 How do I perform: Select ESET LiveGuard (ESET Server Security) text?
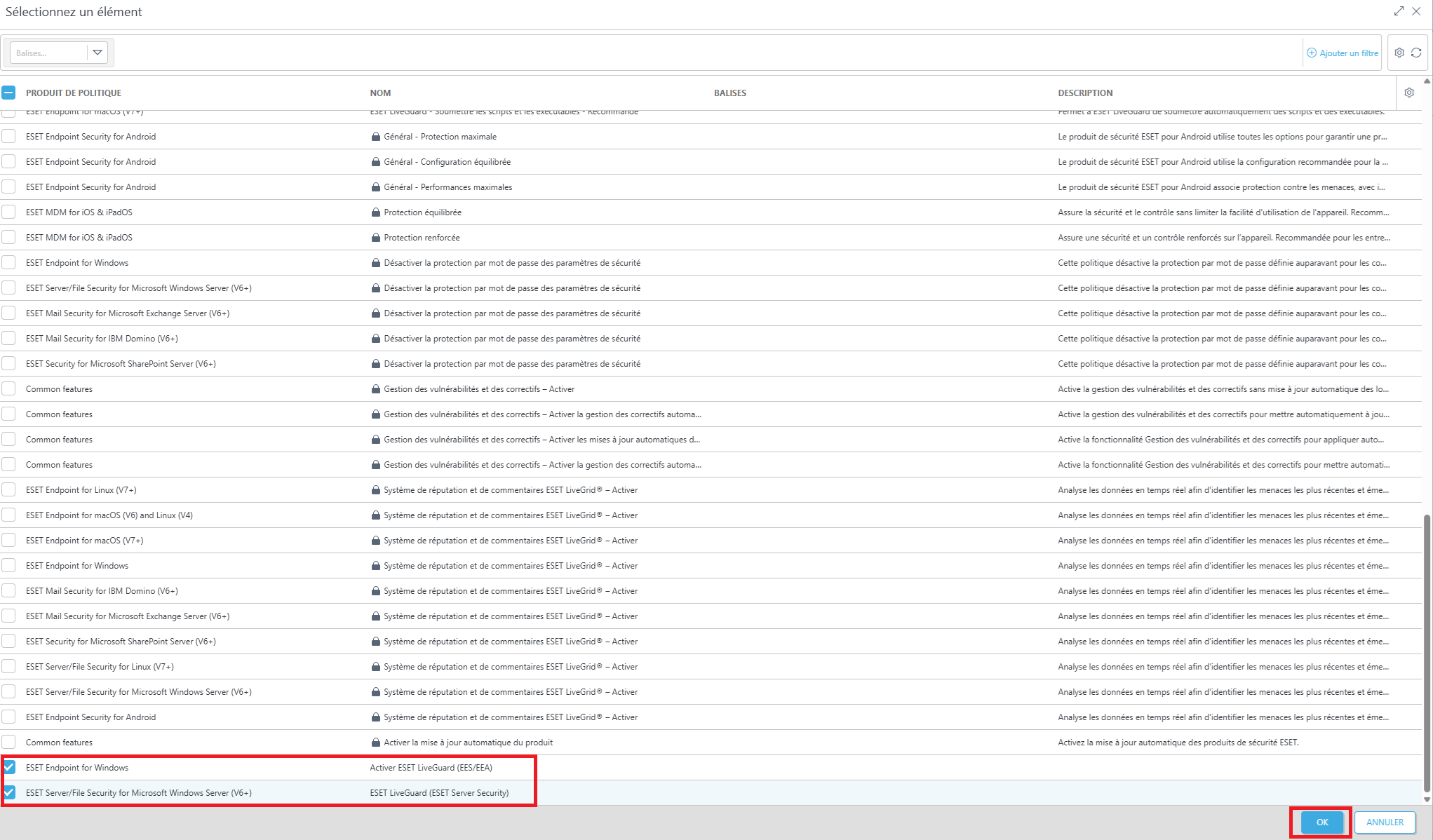coord(439,793)
